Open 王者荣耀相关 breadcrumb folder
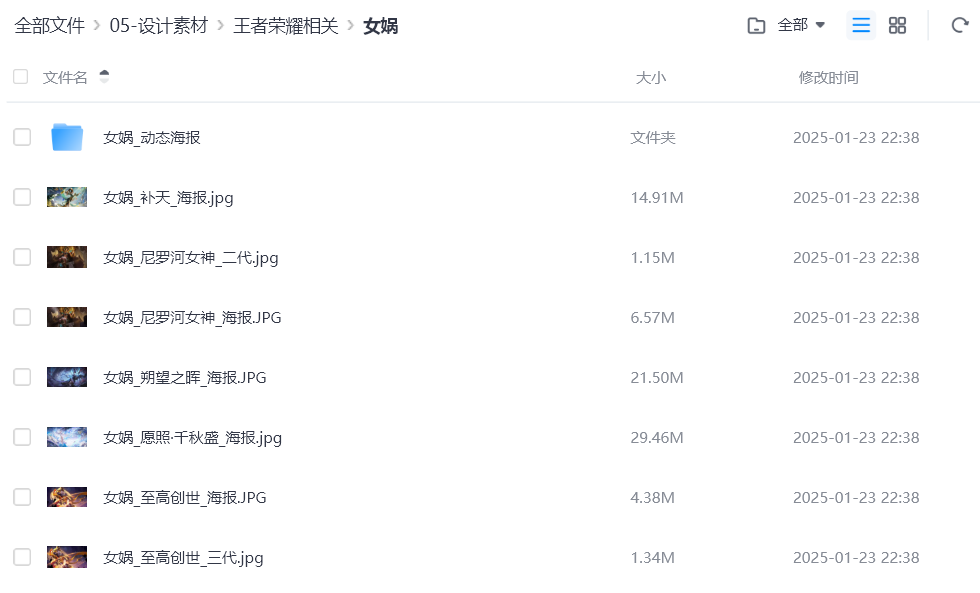 click(286, 26)
